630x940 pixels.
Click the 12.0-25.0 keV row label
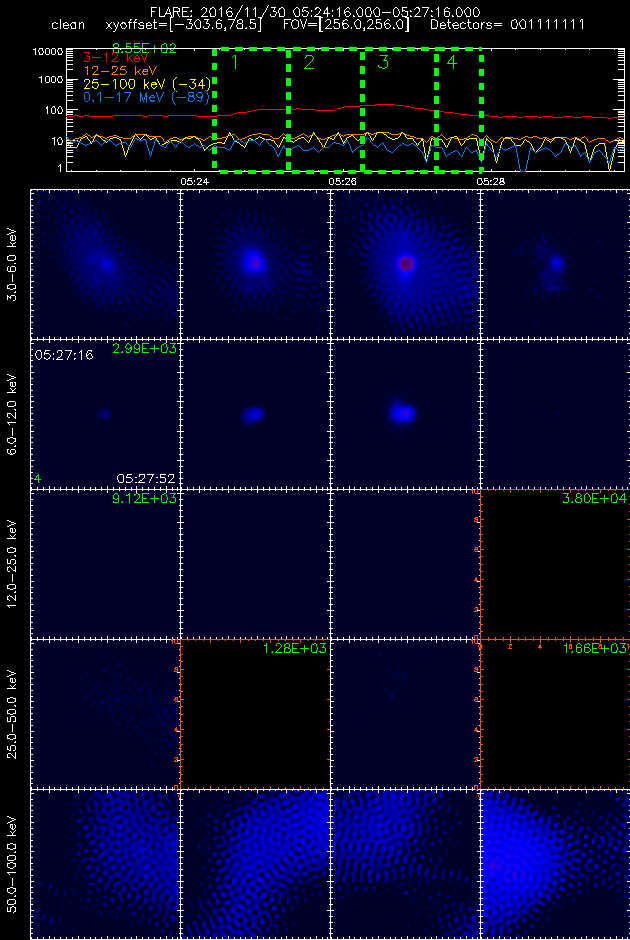pyautogui.click(x=13, y=564)
